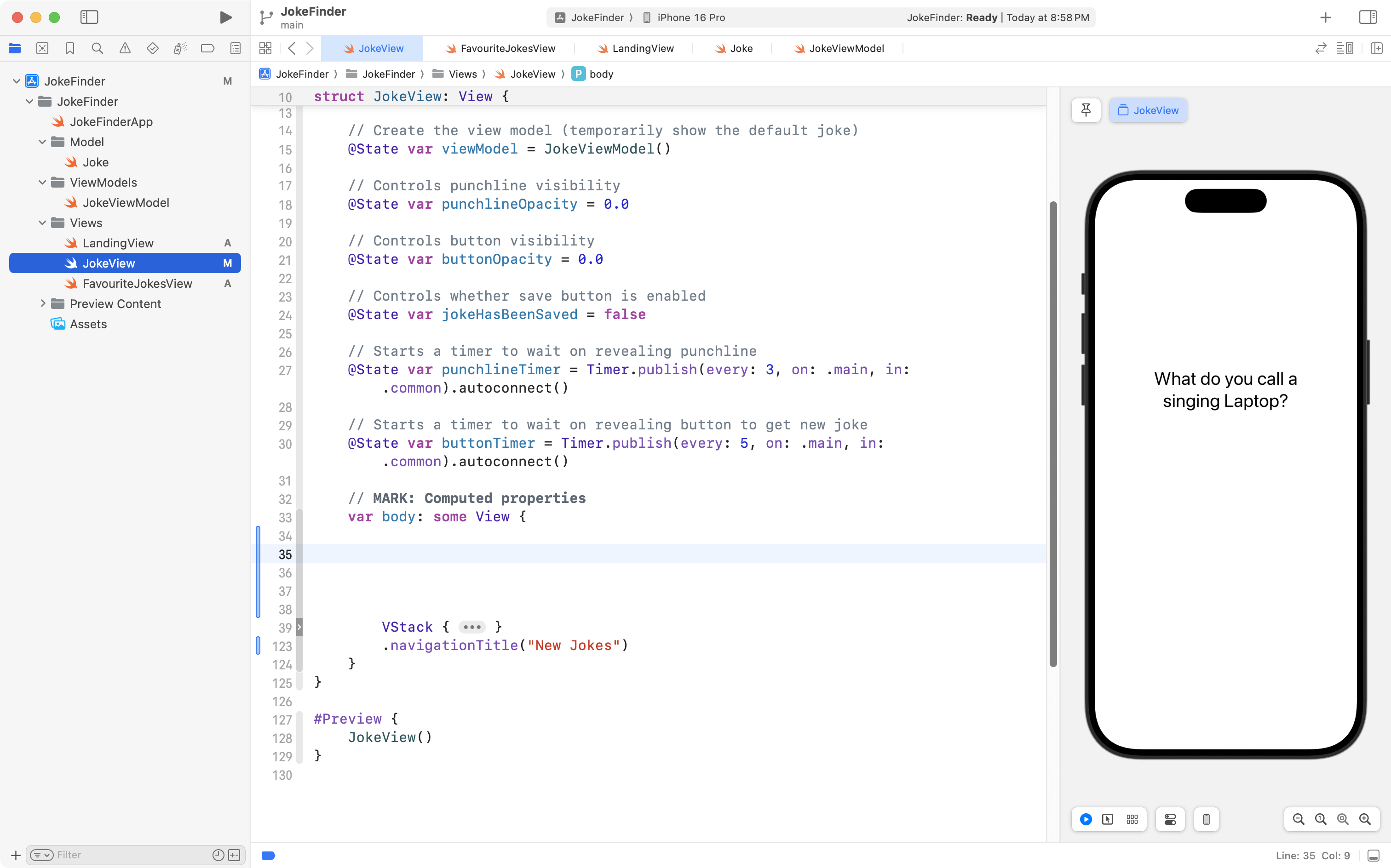The image size is (1391, 868).
Task: Click the Run (play) button in toolbar
Action: pos(226,18)
